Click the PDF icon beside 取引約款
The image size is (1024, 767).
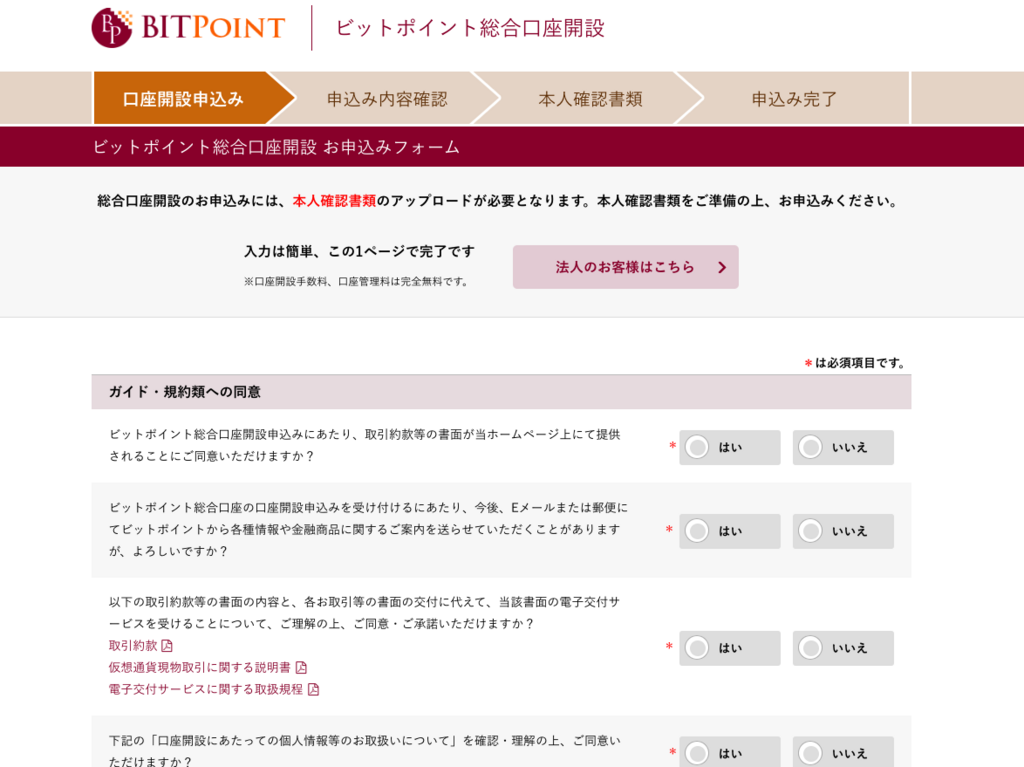167,645
